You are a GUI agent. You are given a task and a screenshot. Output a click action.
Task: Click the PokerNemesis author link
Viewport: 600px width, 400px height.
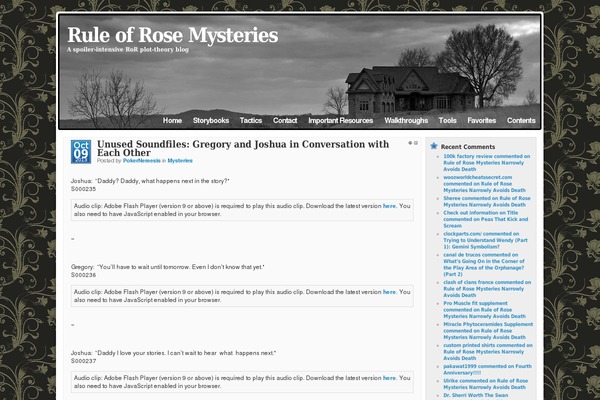142,160
